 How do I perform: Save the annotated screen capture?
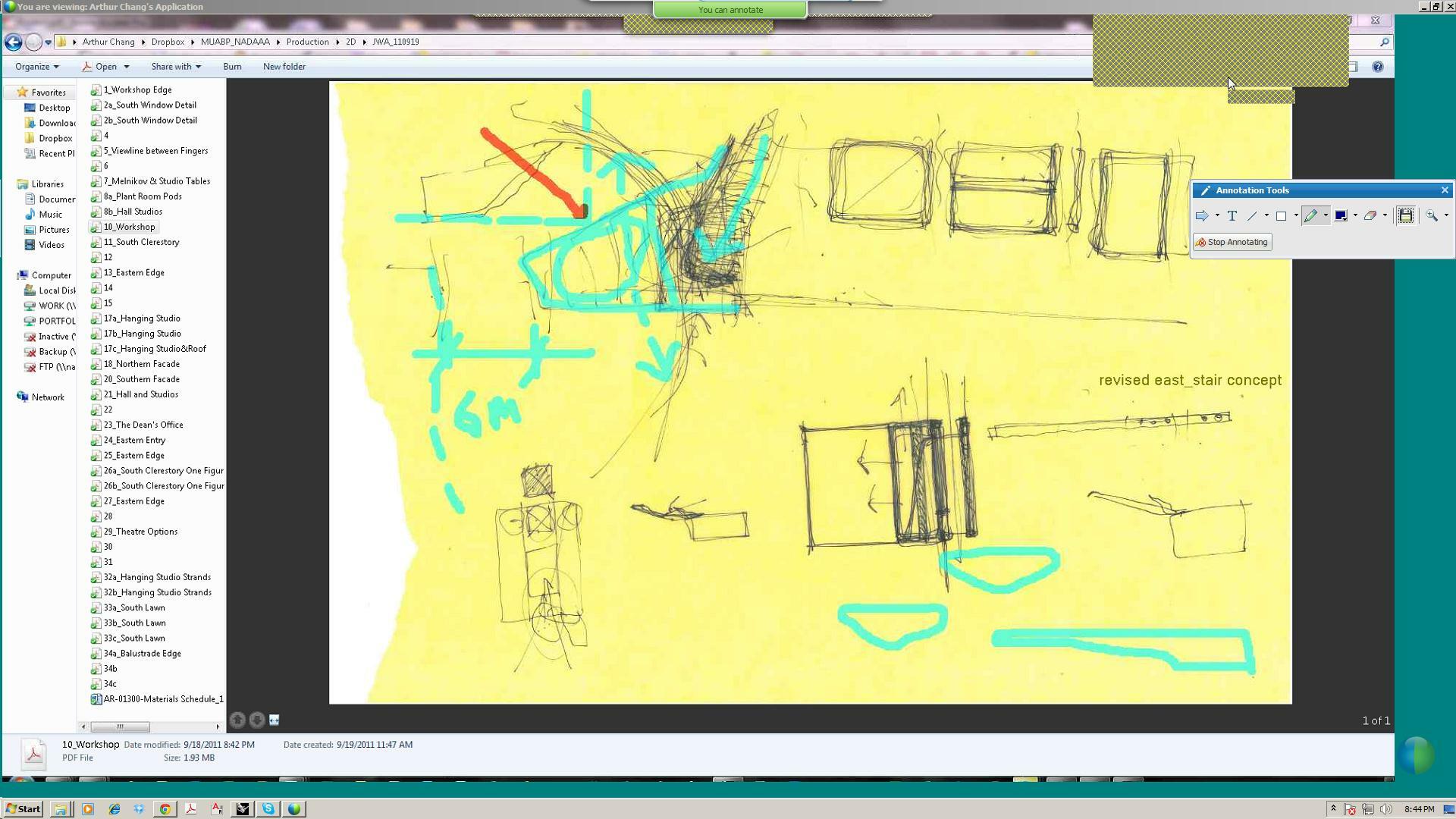click(1406, 216)
